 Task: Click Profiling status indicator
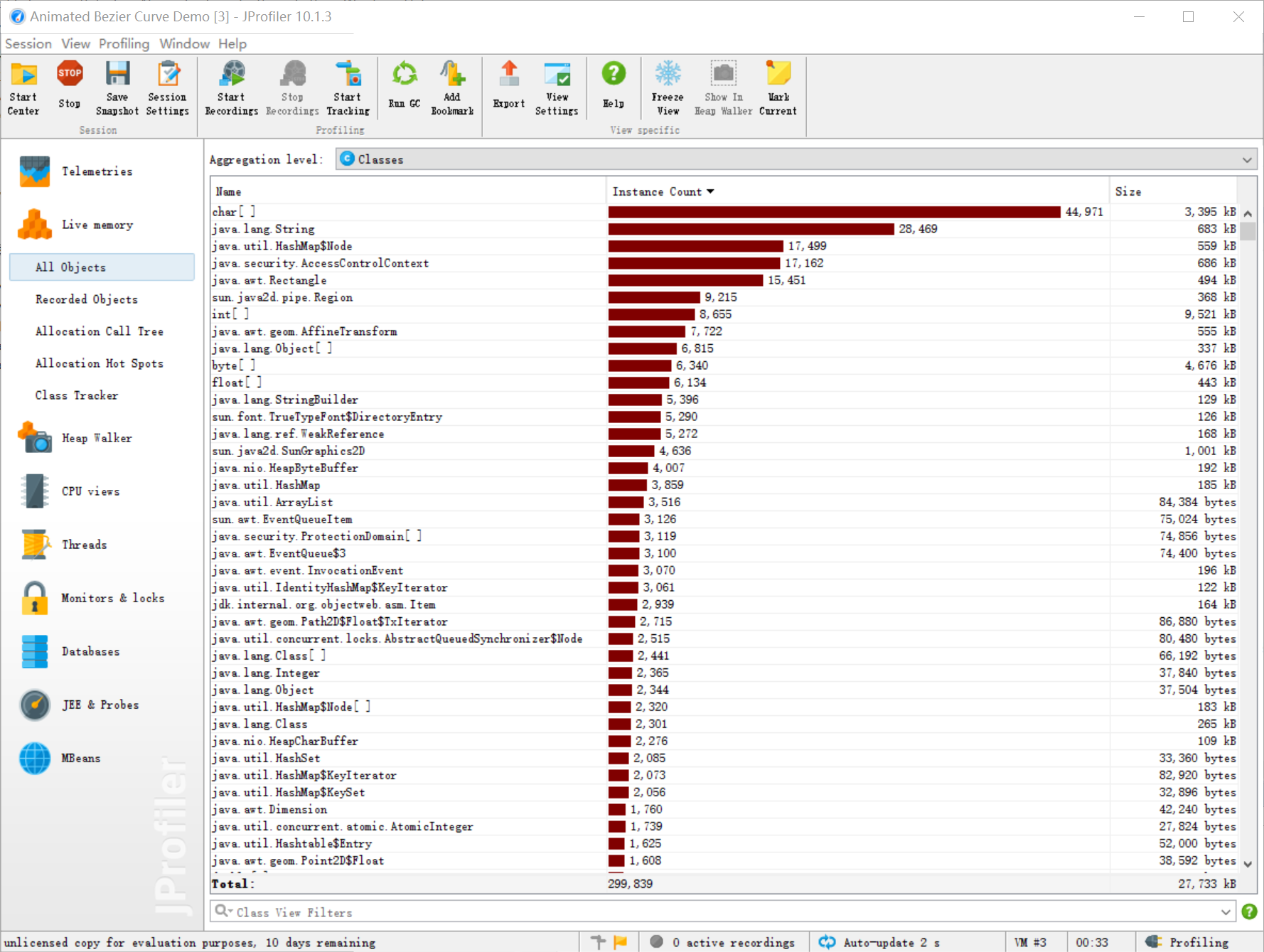click(x=1188, y=942)
